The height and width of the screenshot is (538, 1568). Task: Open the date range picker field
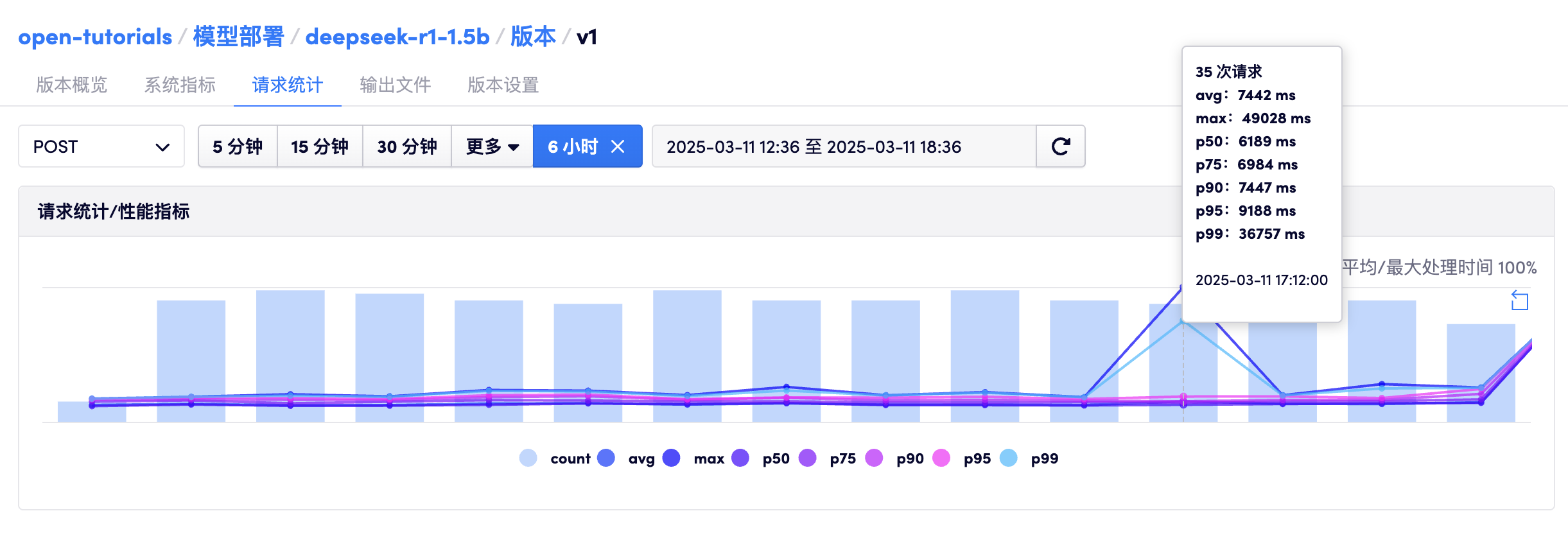tap(844, 146)
